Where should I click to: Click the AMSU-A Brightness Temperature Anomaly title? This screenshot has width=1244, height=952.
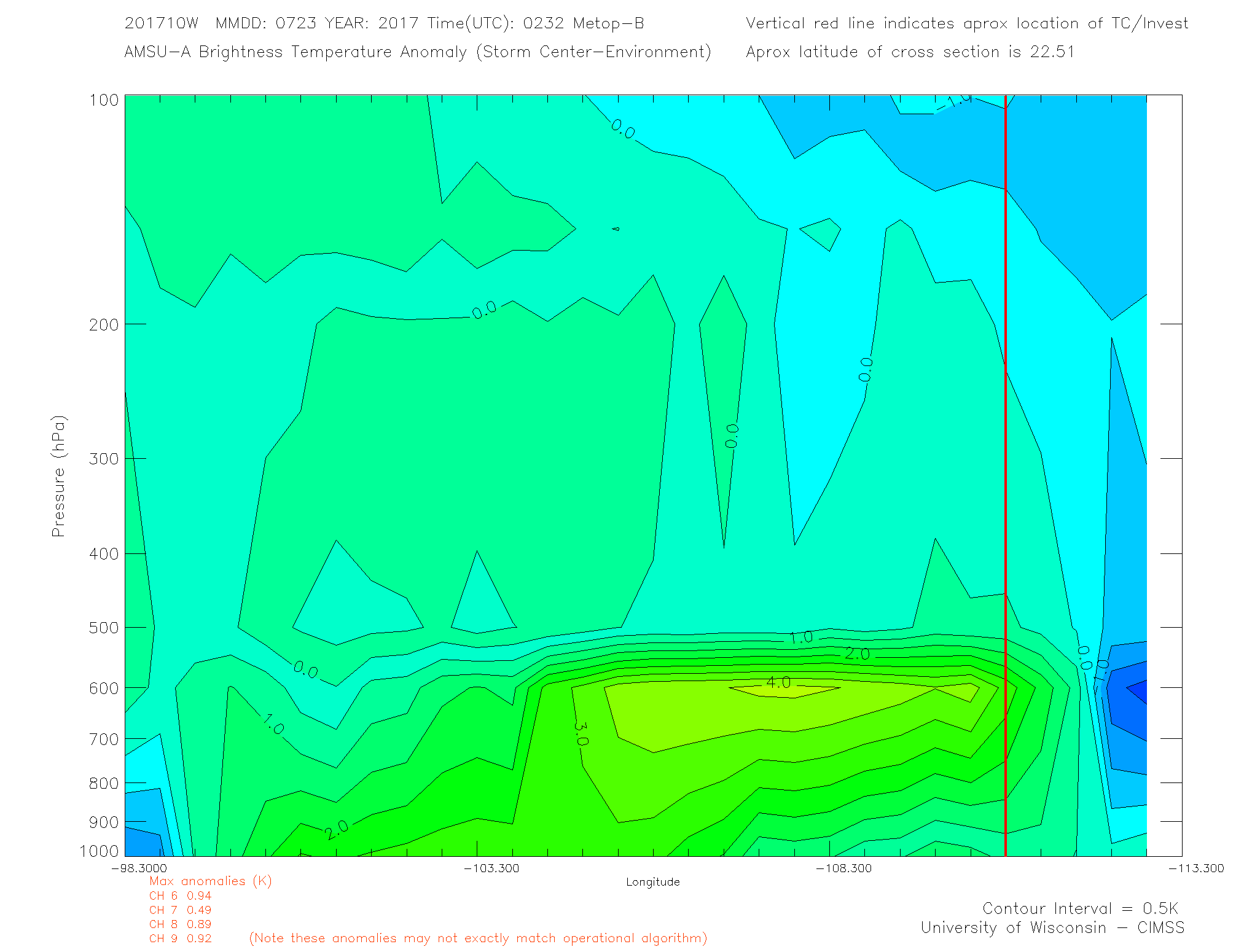(x=417, y=52)
